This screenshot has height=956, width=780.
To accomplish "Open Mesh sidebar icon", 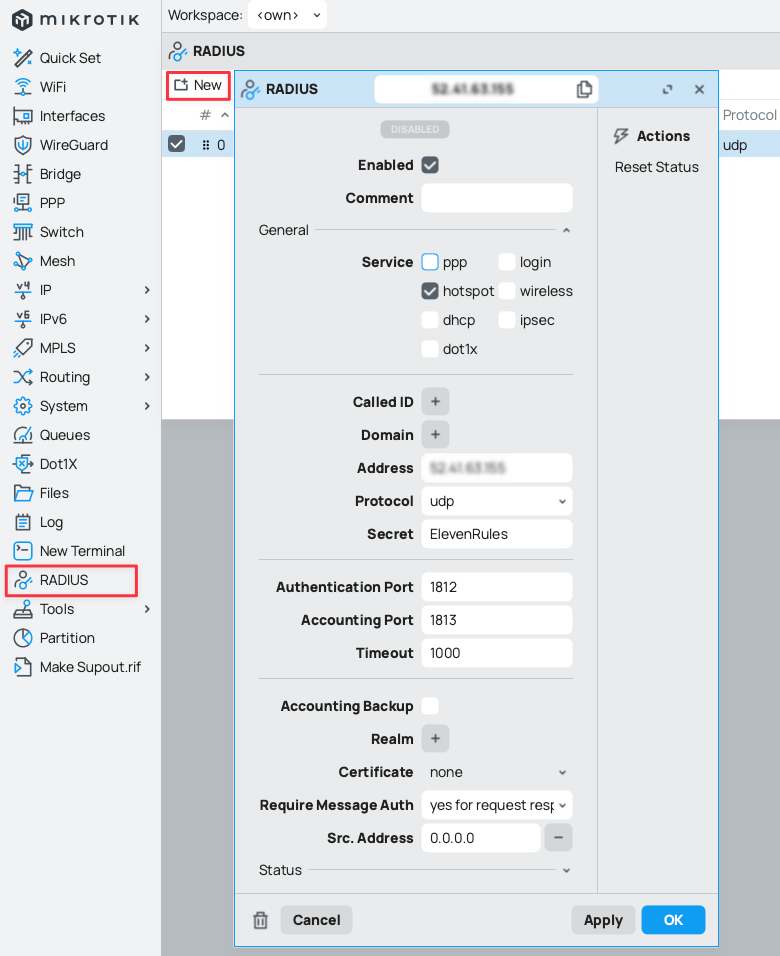I will coord(23,261).
